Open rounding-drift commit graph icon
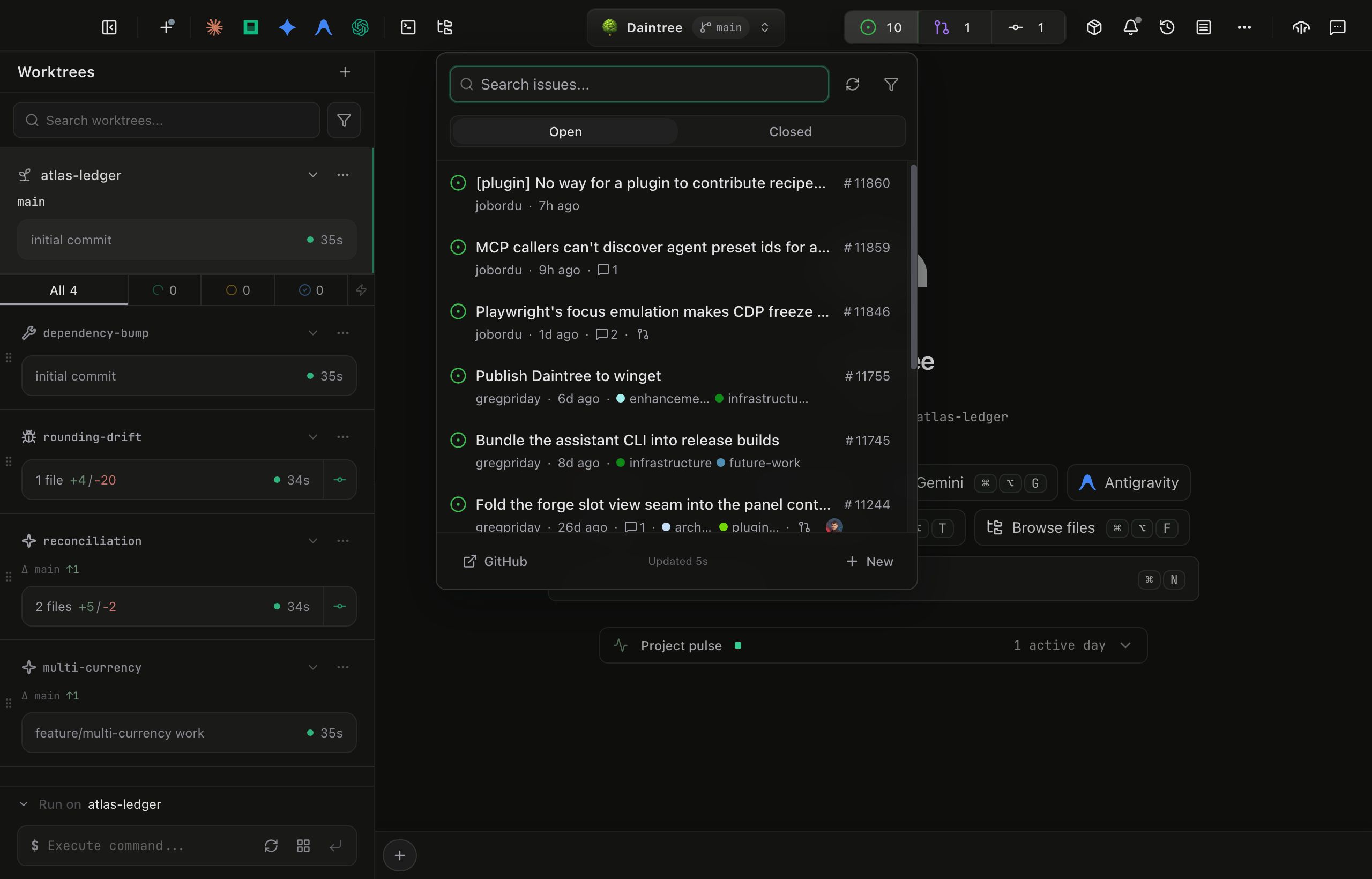The width and height of the screenshot is (1372, 879). (x=340, y=480)
